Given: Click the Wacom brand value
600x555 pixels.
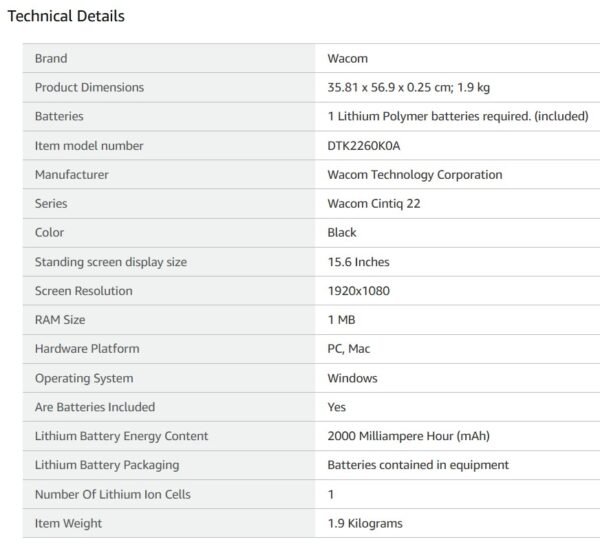Looking at the screenshot, I should 347,58.
